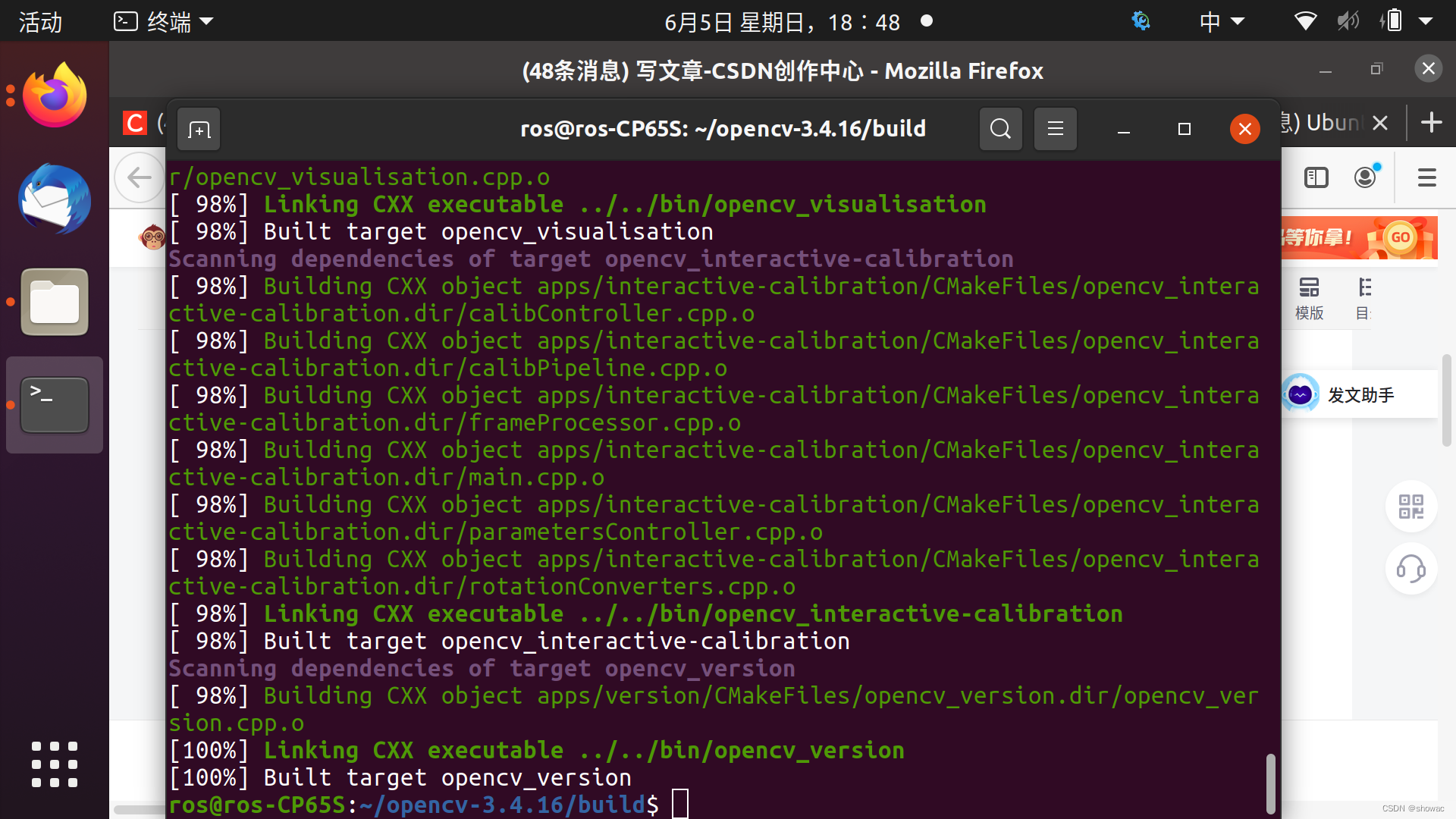The width and height of the screenshot is (1456, 819).
Task: Open the Files app from the dock
Action: (54, 301)
